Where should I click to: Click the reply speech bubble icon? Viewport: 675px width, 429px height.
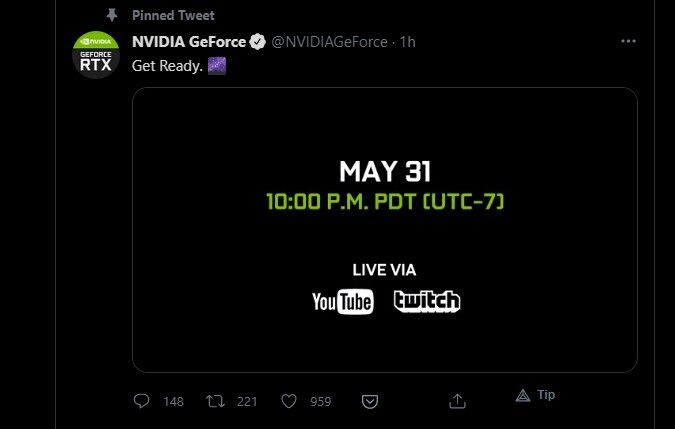(x=141, y=401)
